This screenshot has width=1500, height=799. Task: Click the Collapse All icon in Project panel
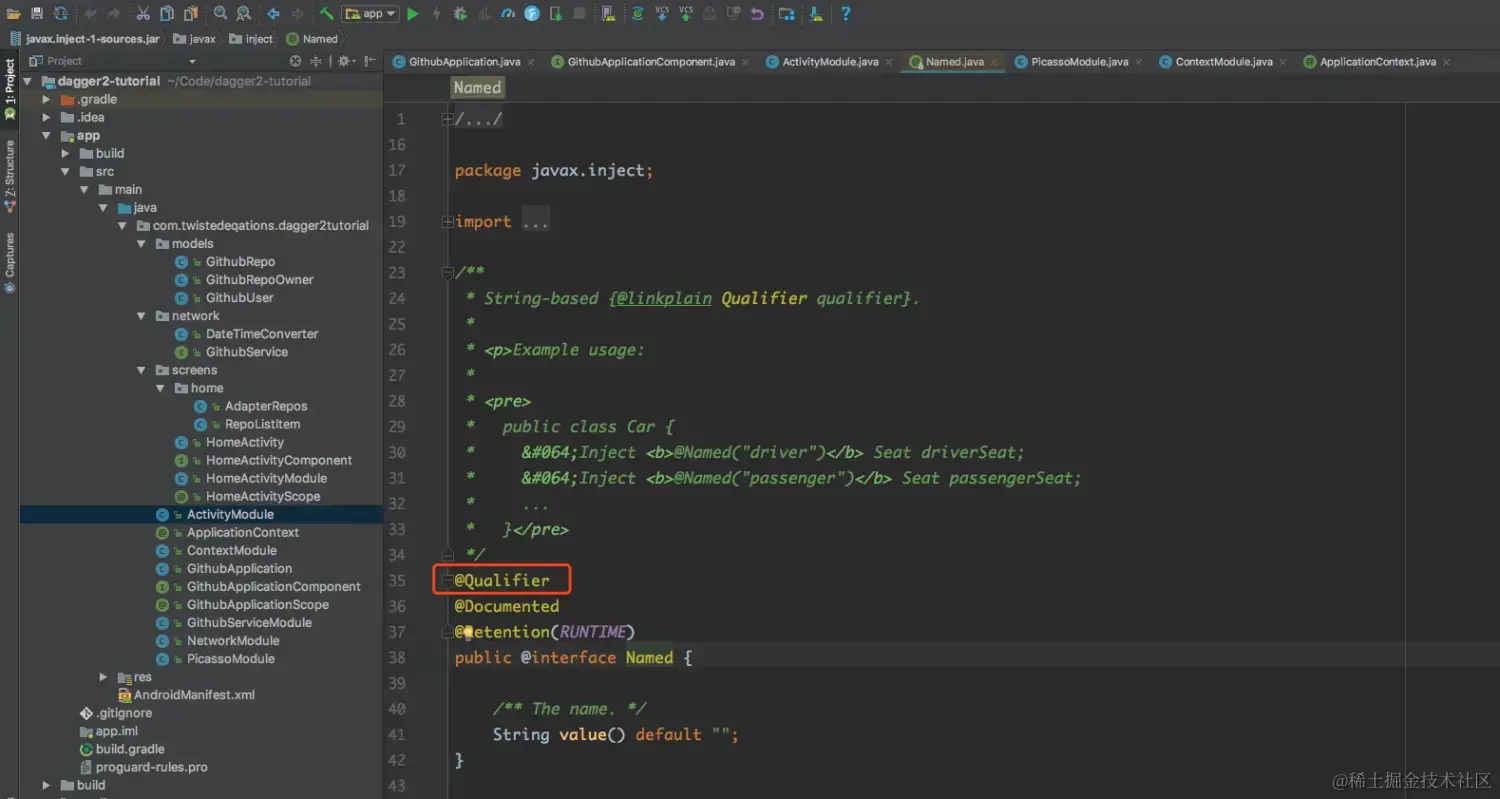(x=315, y=61)
